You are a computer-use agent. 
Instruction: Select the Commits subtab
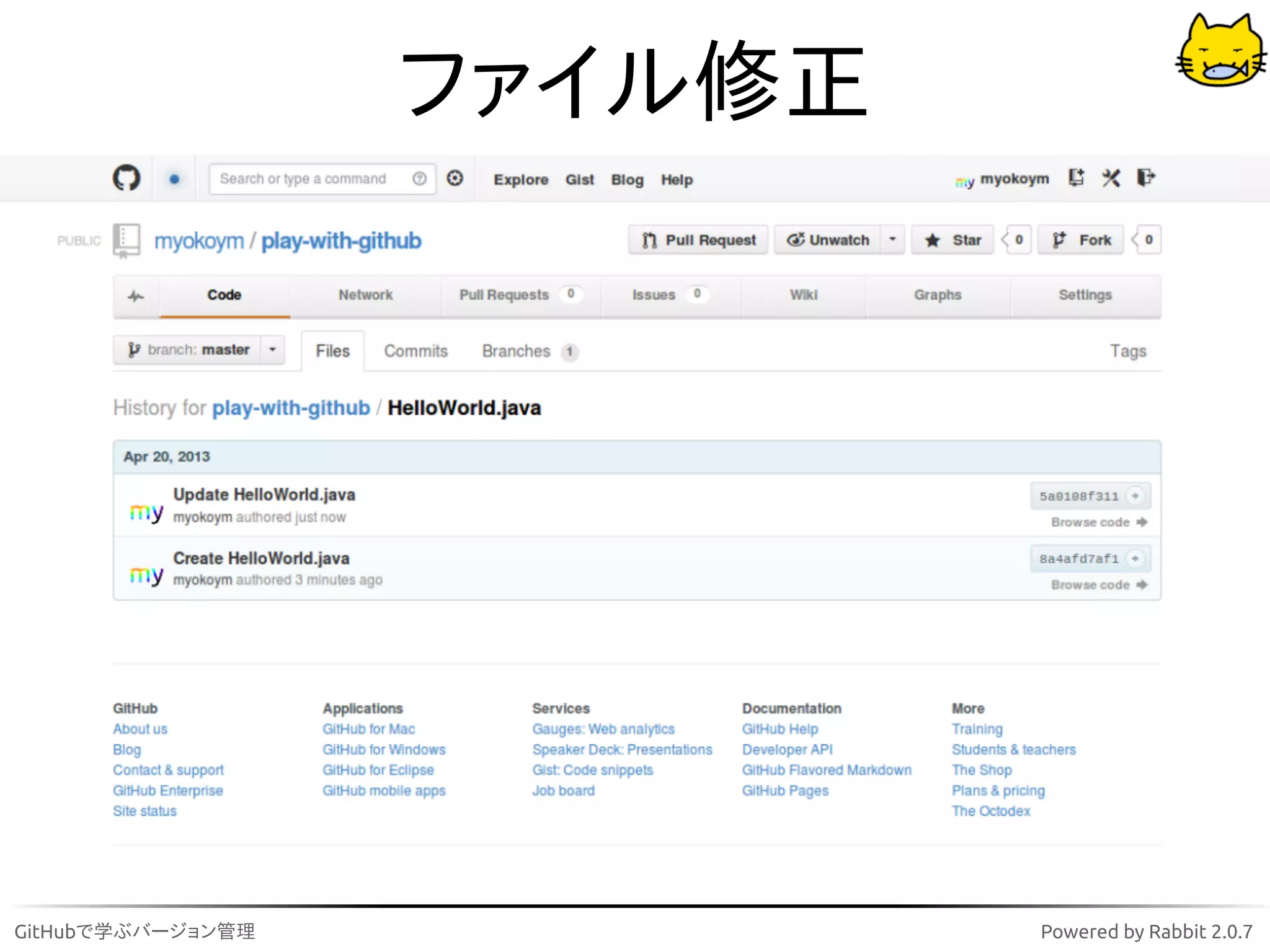(x=415, y=351)
